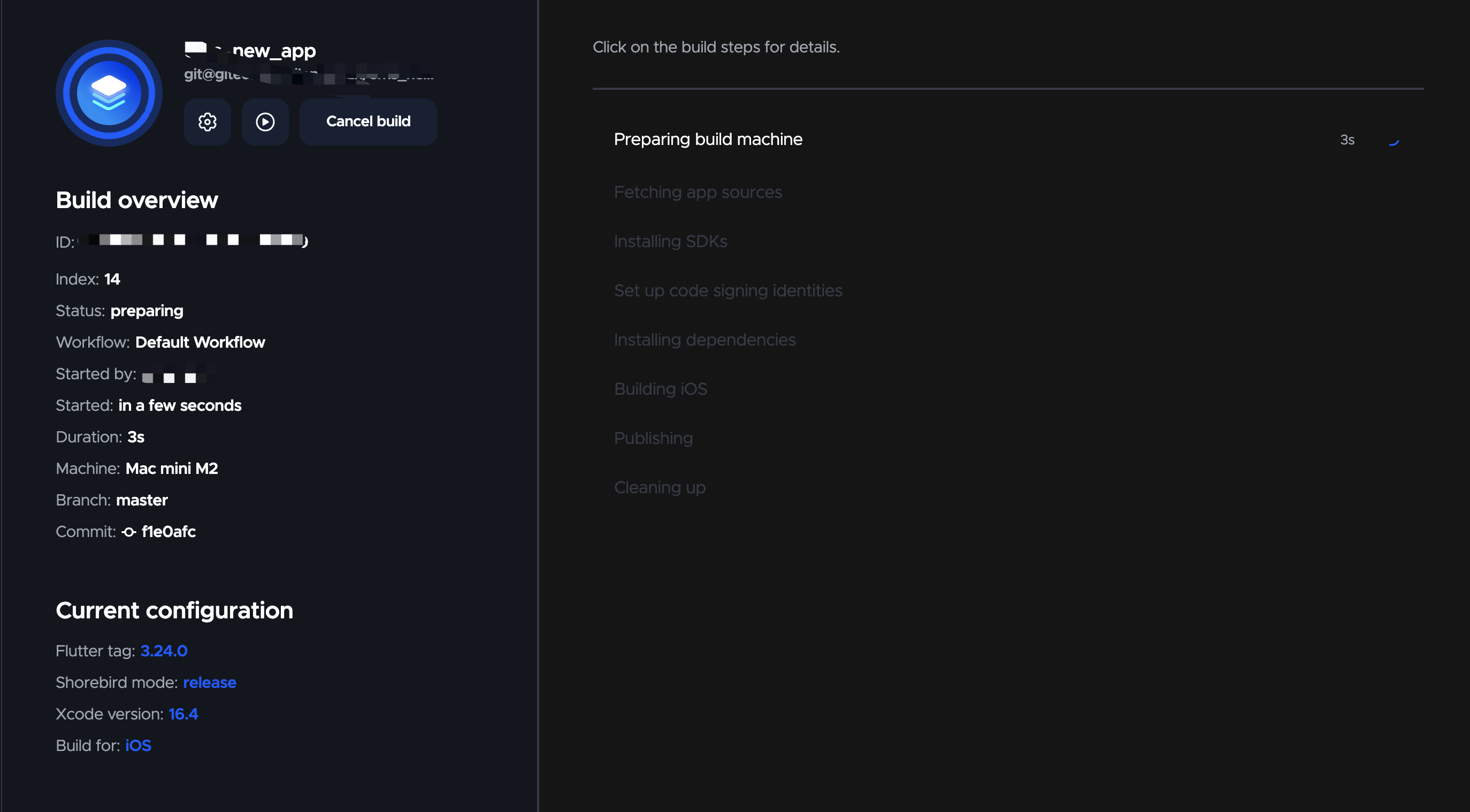Click the layered app logo icon

[x=109, y=93]
